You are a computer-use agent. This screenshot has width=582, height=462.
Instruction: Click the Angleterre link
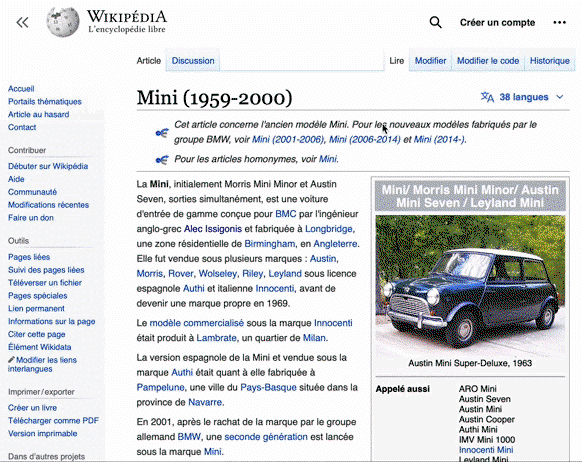tap(336, 244)
